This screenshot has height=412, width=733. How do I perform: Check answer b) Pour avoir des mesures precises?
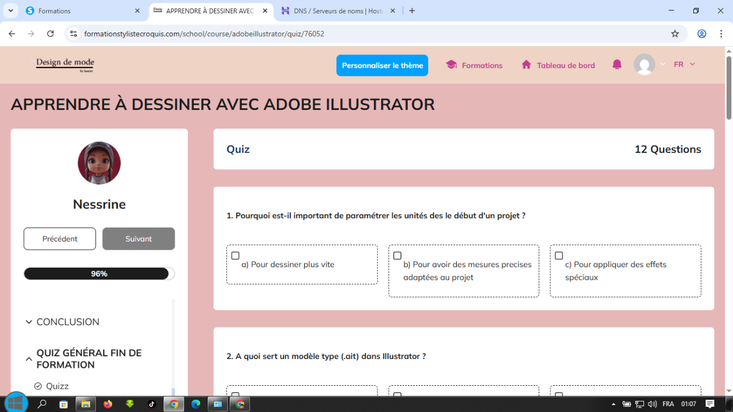397,255
